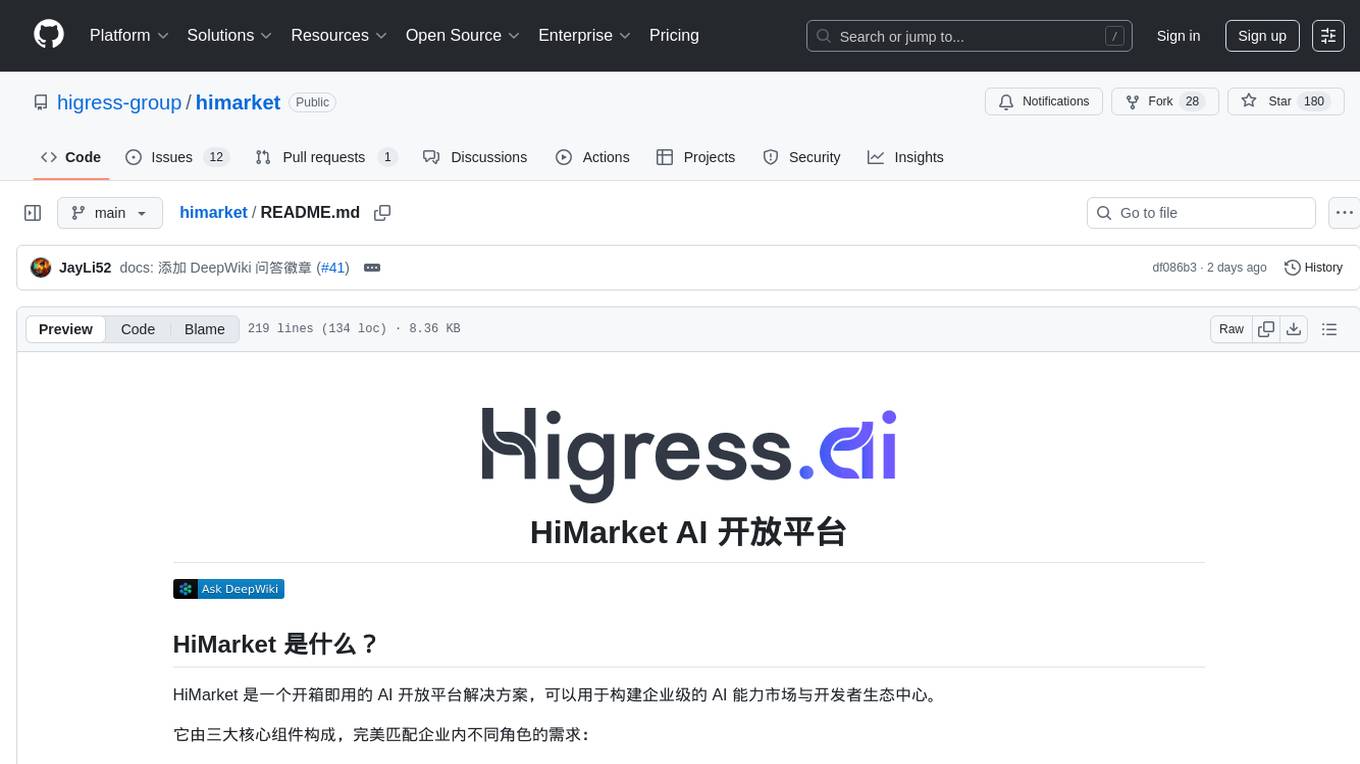Toggle the file tree side panel
The image size is (1360, 764).
(33, 213)
